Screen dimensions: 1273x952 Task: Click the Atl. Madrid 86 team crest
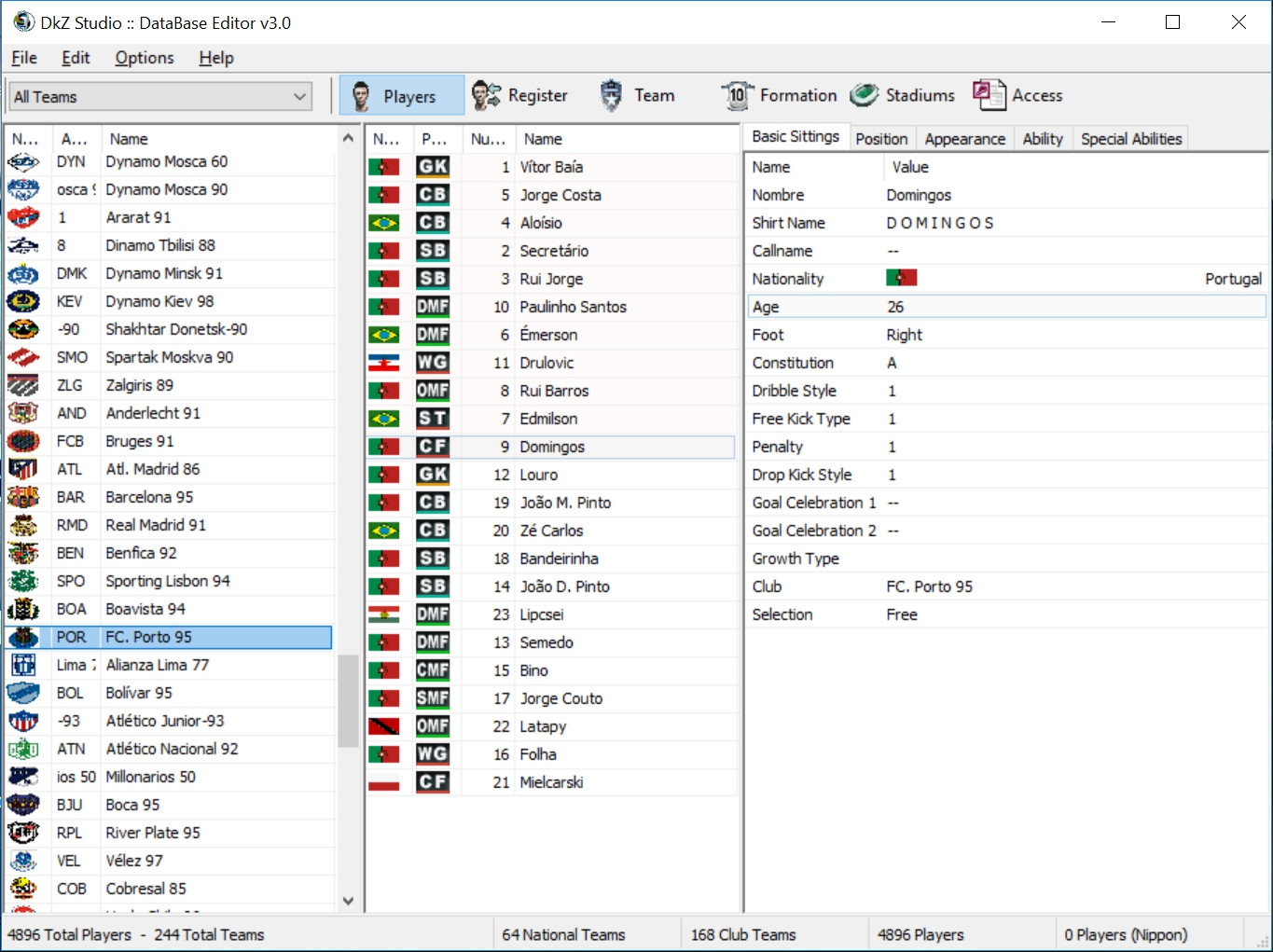(23, 469)
